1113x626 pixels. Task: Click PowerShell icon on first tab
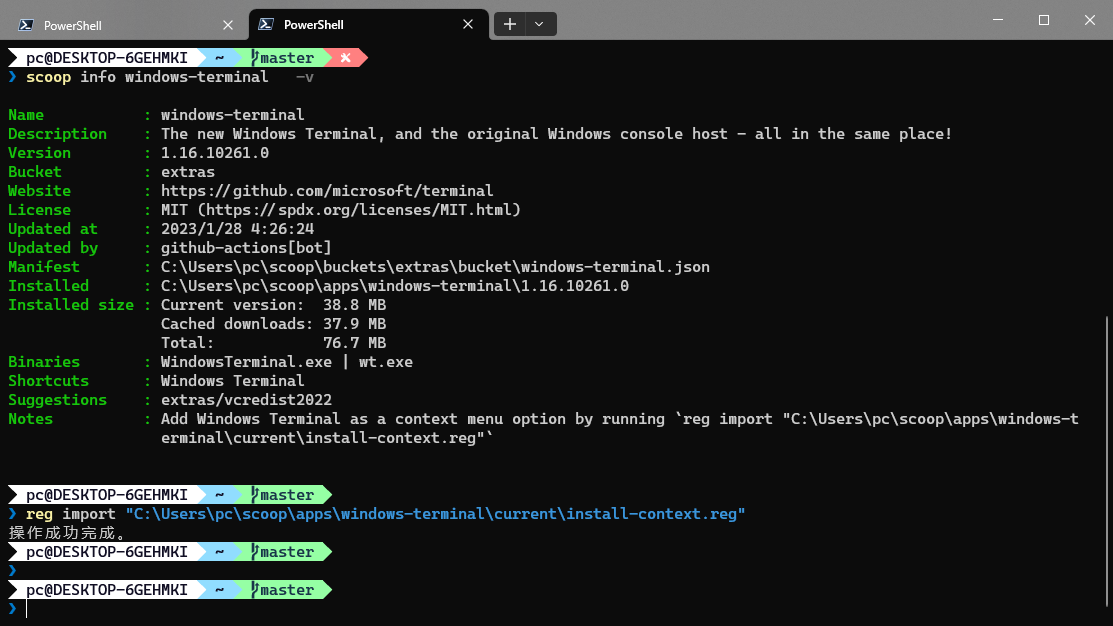pos(26,25)
